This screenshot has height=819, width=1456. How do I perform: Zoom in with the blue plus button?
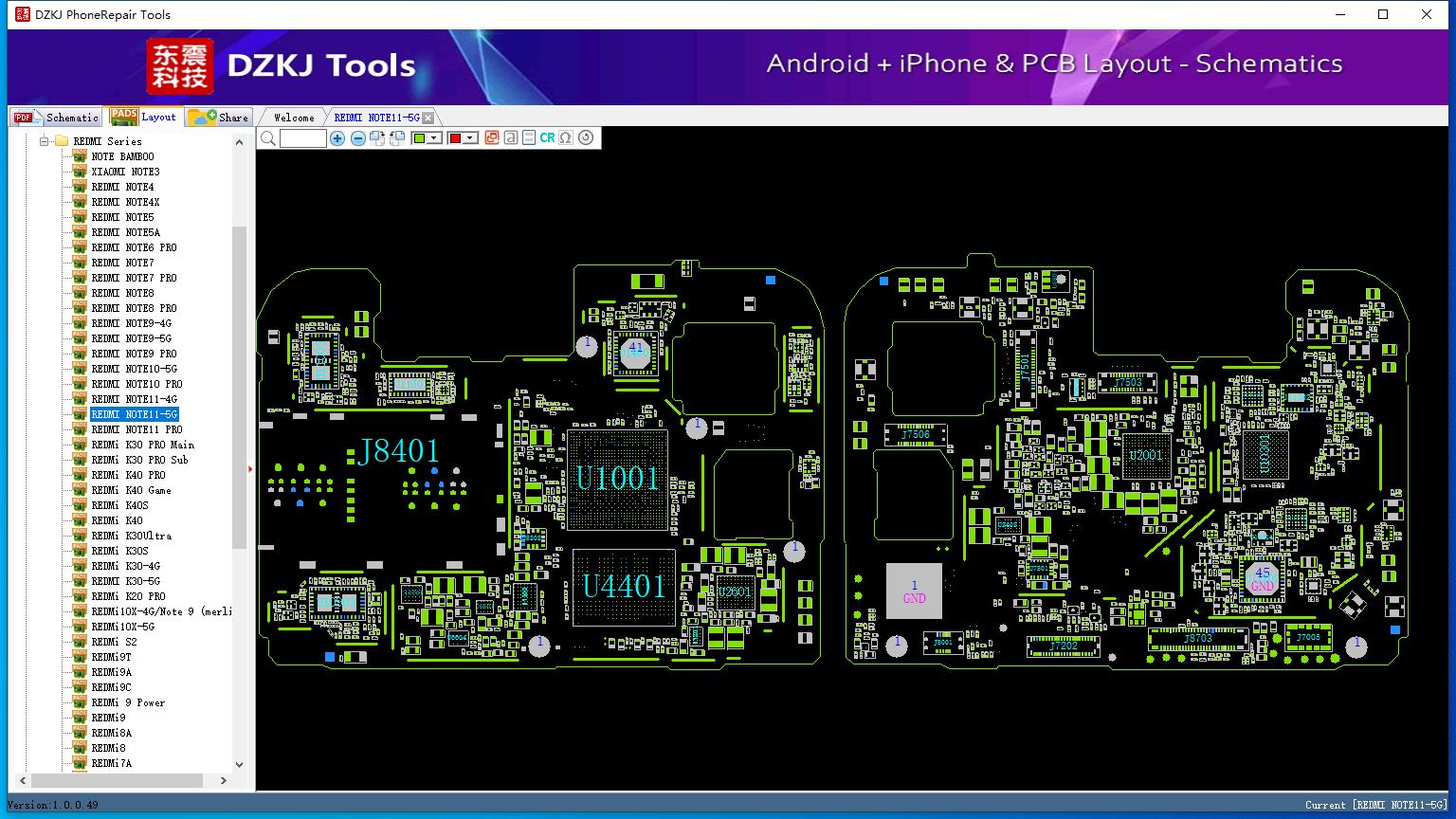(337, 138)
